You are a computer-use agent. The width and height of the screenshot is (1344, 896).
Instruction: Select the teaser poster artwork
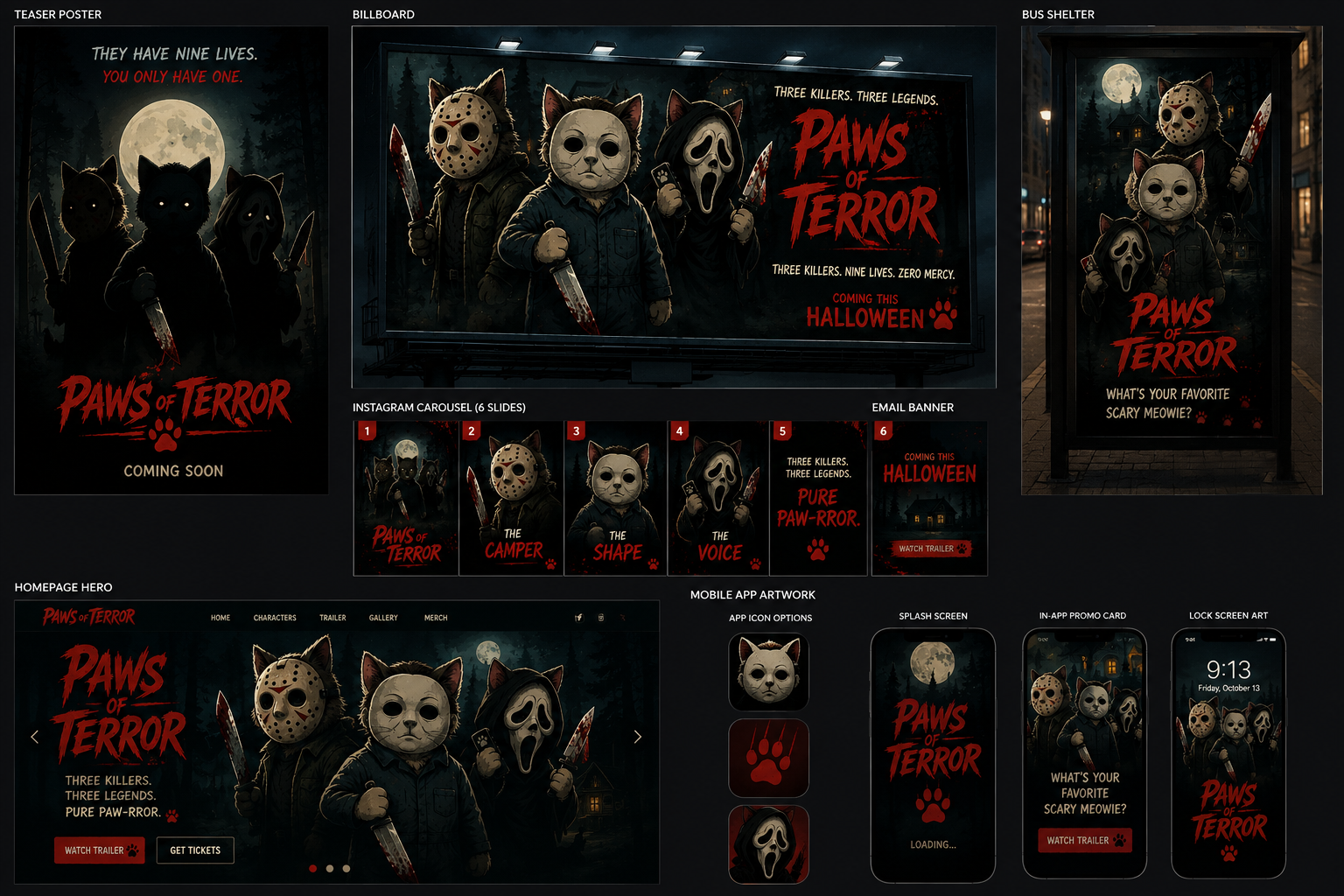(x=171, y=260)
